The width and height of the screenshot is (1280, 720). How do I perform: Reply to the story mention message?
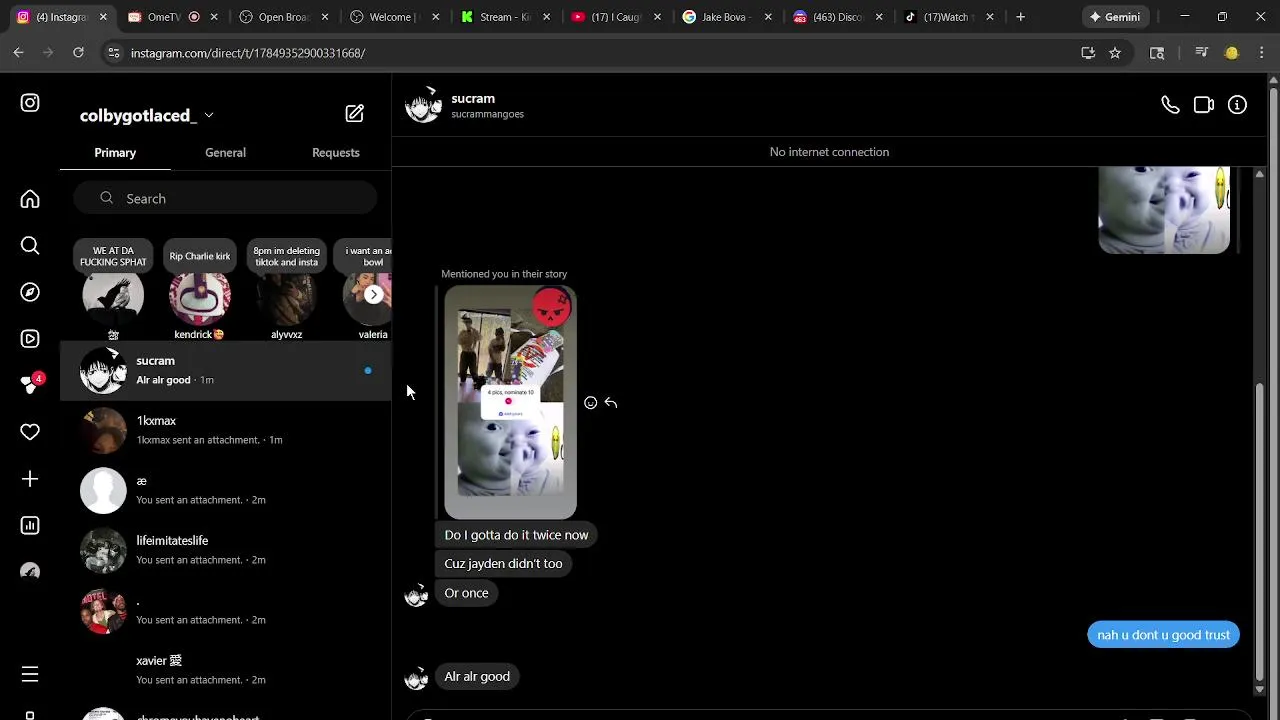pyautogui.click(x=611, y=403)
